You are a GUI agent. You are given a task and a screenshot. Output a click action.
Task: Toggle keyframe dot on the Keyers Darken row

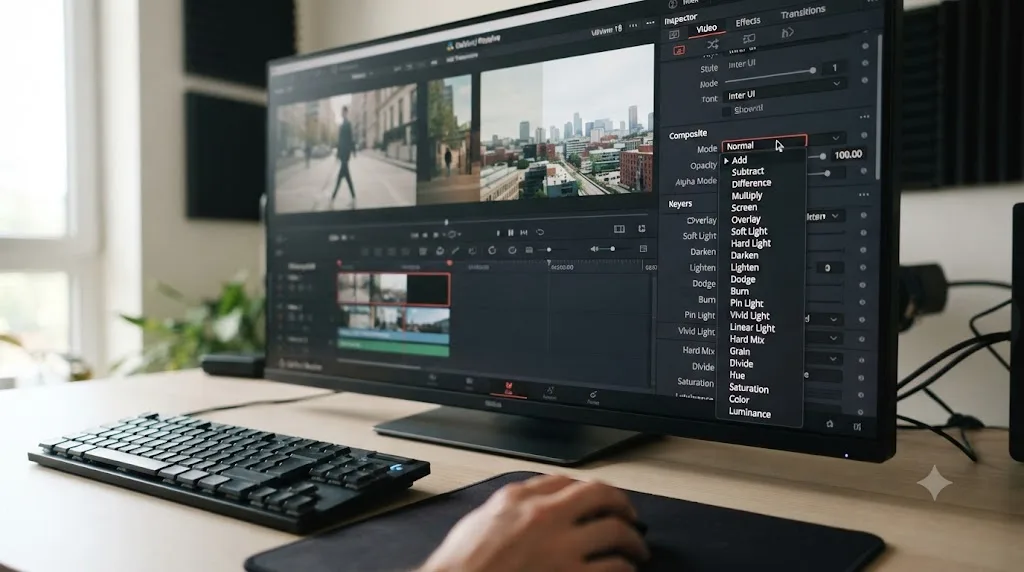863,249
